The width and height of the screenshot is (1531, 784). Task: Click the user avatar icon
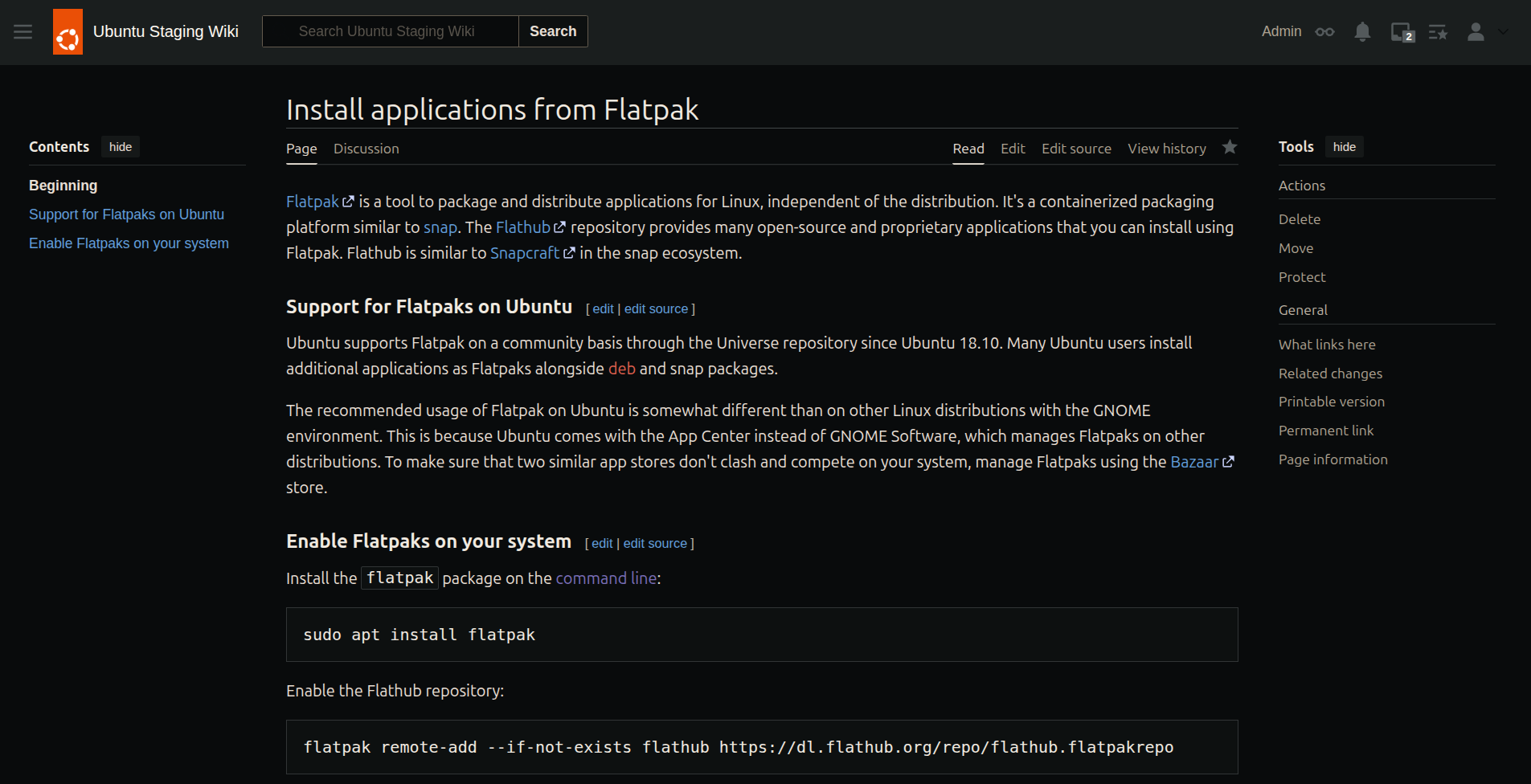click(x=1476, y=31)
